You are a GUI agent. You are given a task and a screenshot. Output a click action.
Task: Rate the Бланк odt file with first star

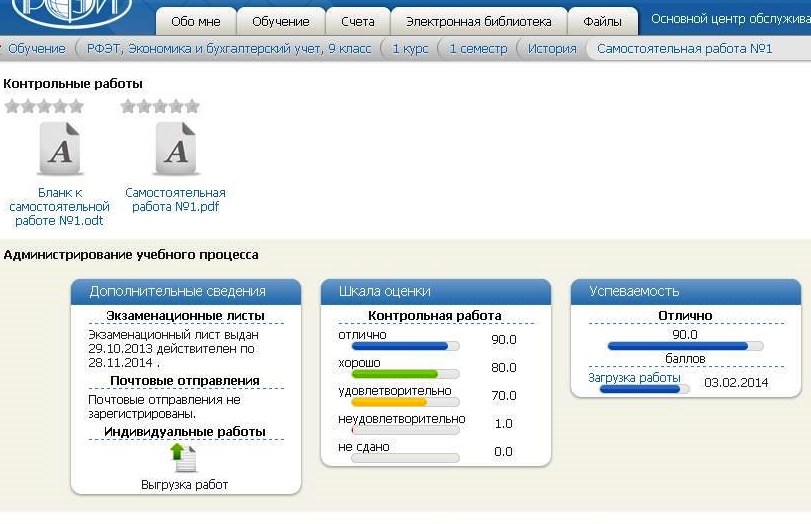(12, 106)
